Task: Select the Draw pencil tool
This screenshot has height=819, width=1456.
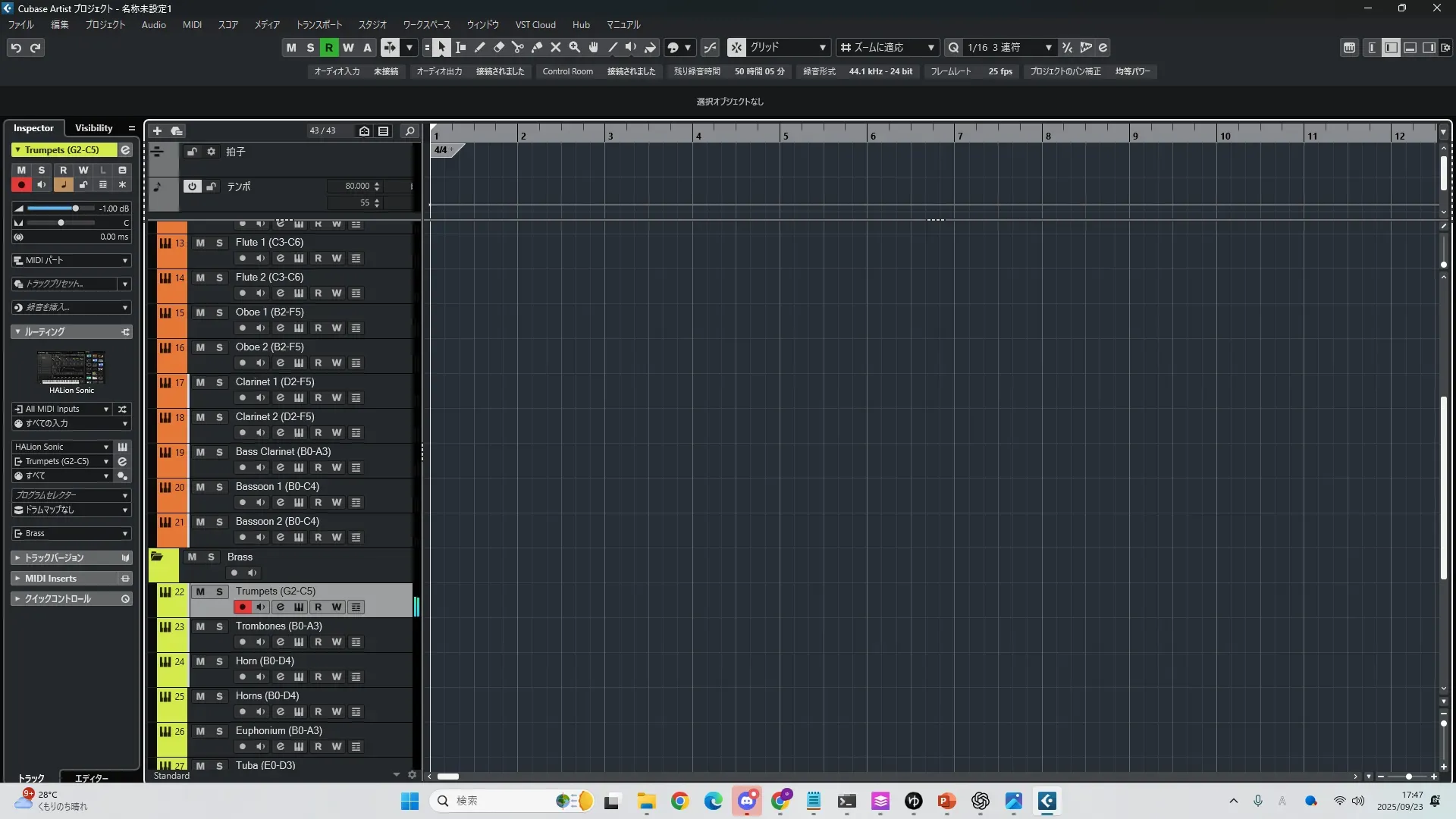Action: pyautogui.click(x=480, y=47)
